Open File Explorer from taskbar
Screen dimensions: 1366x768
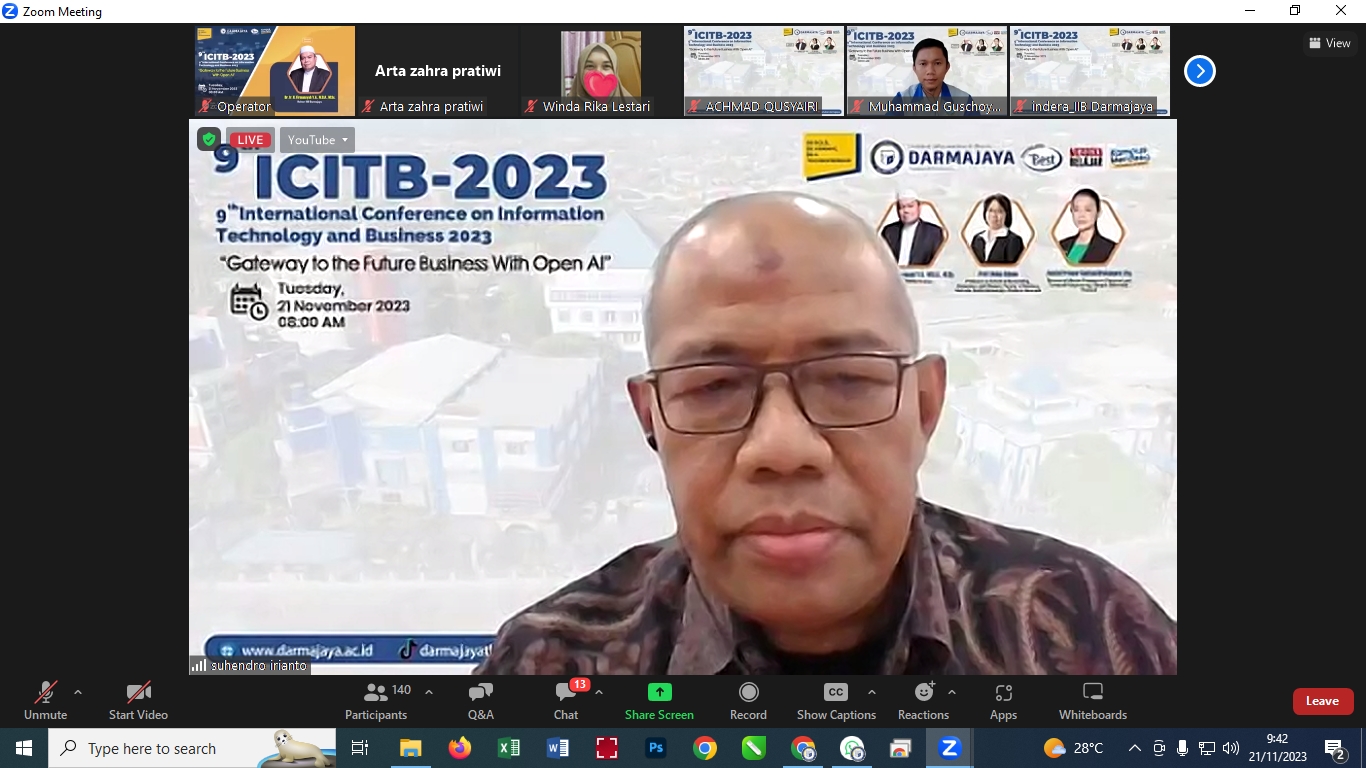[x=410, y=748]
